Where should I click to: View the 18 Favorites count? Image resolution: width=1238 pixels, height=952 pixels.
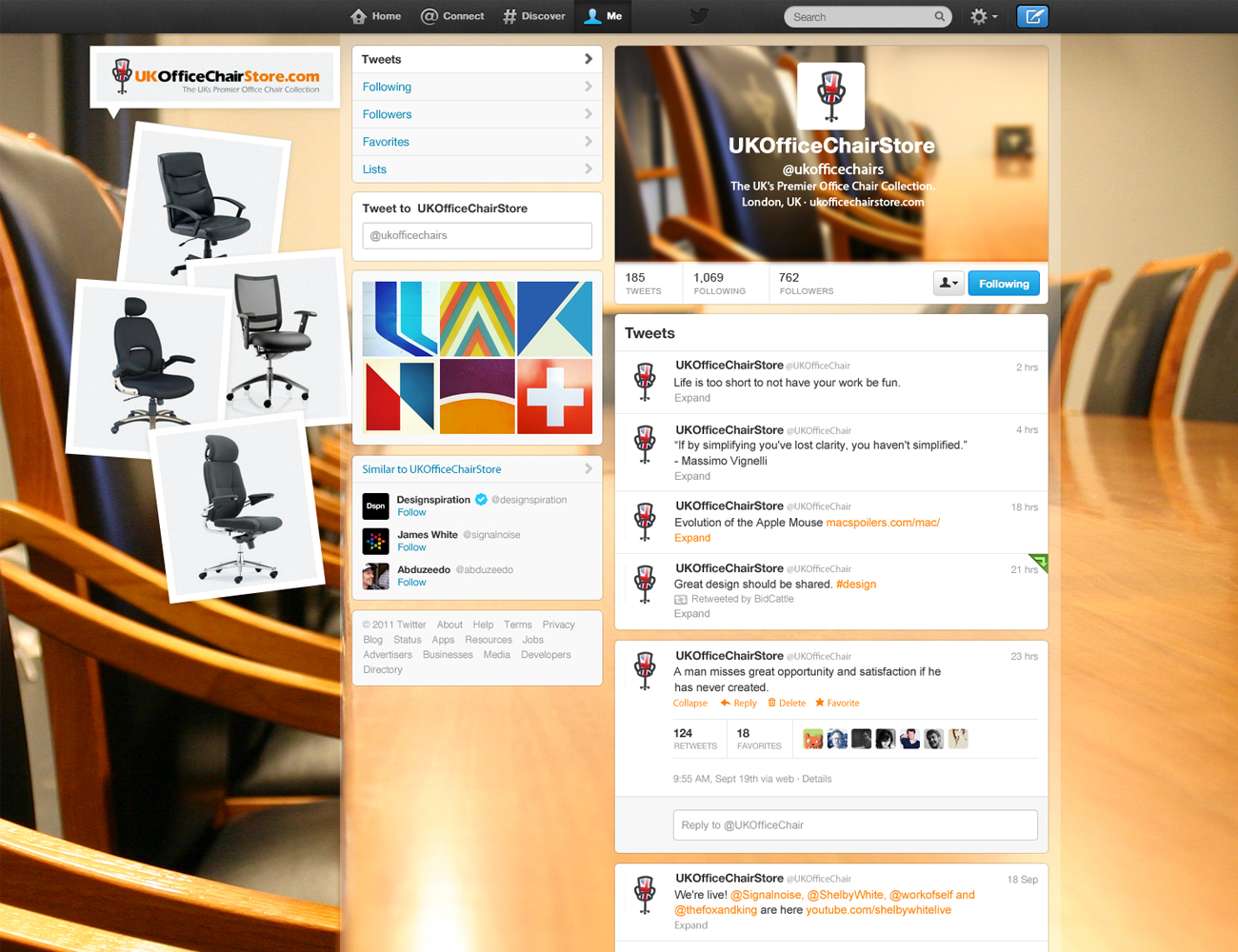tap(759, 739)
